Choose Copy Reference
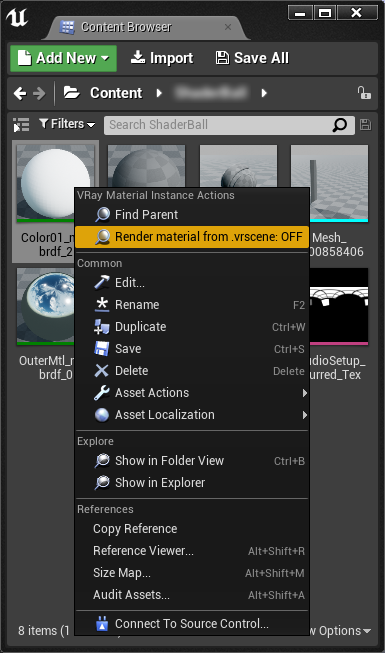Image resolution: width=385 pixels, height=653 pixels. click(x=192, y=529)
